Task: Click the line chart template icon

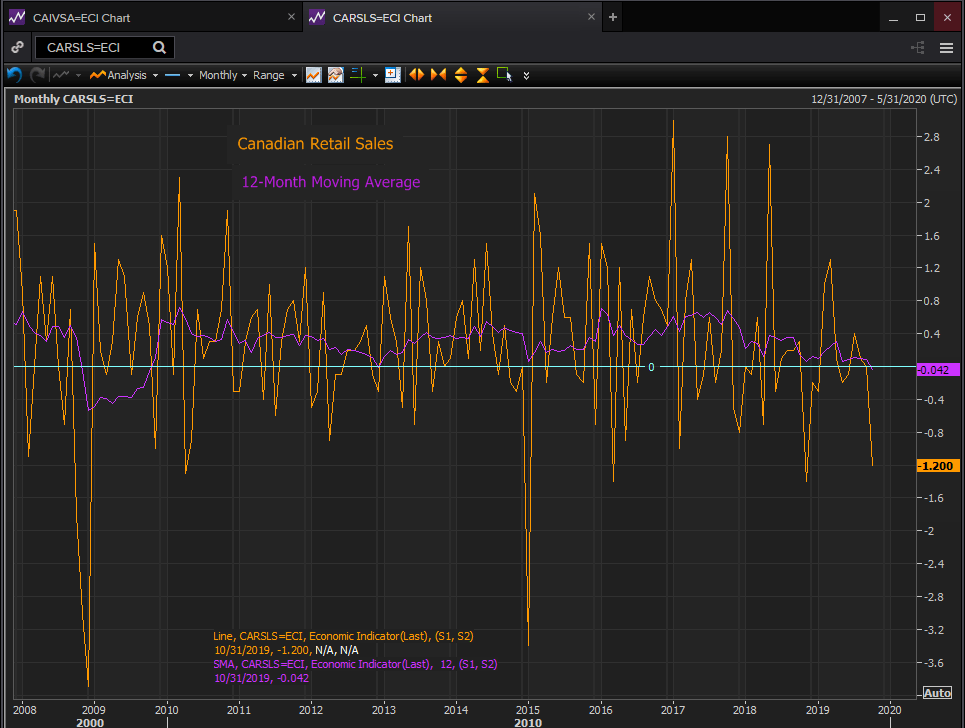Action: pos(314,75)
